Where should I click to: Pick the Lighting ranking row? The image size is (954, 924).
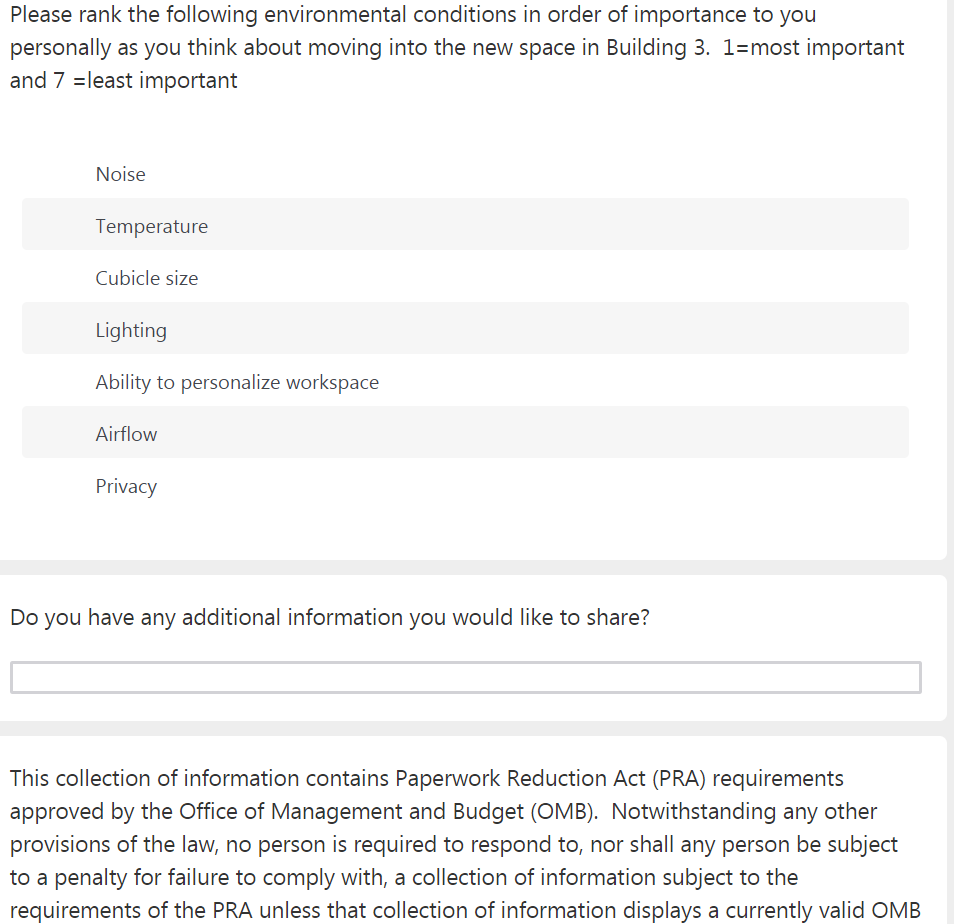(131, 330)
